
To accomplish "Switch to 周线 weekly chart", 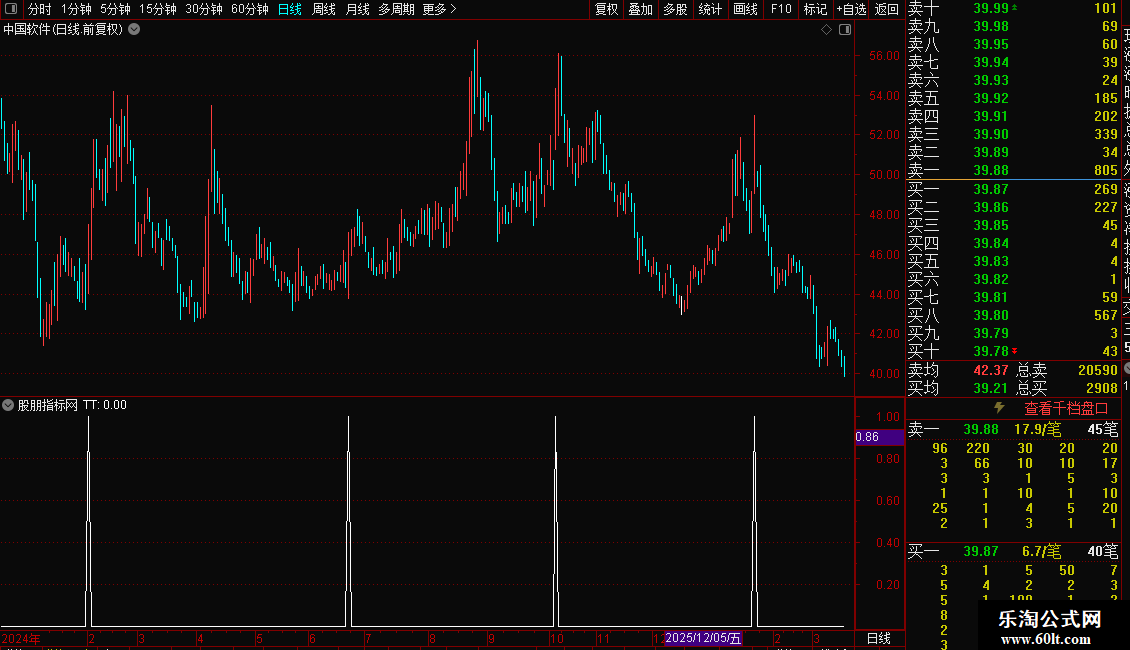I will [324, 9].
